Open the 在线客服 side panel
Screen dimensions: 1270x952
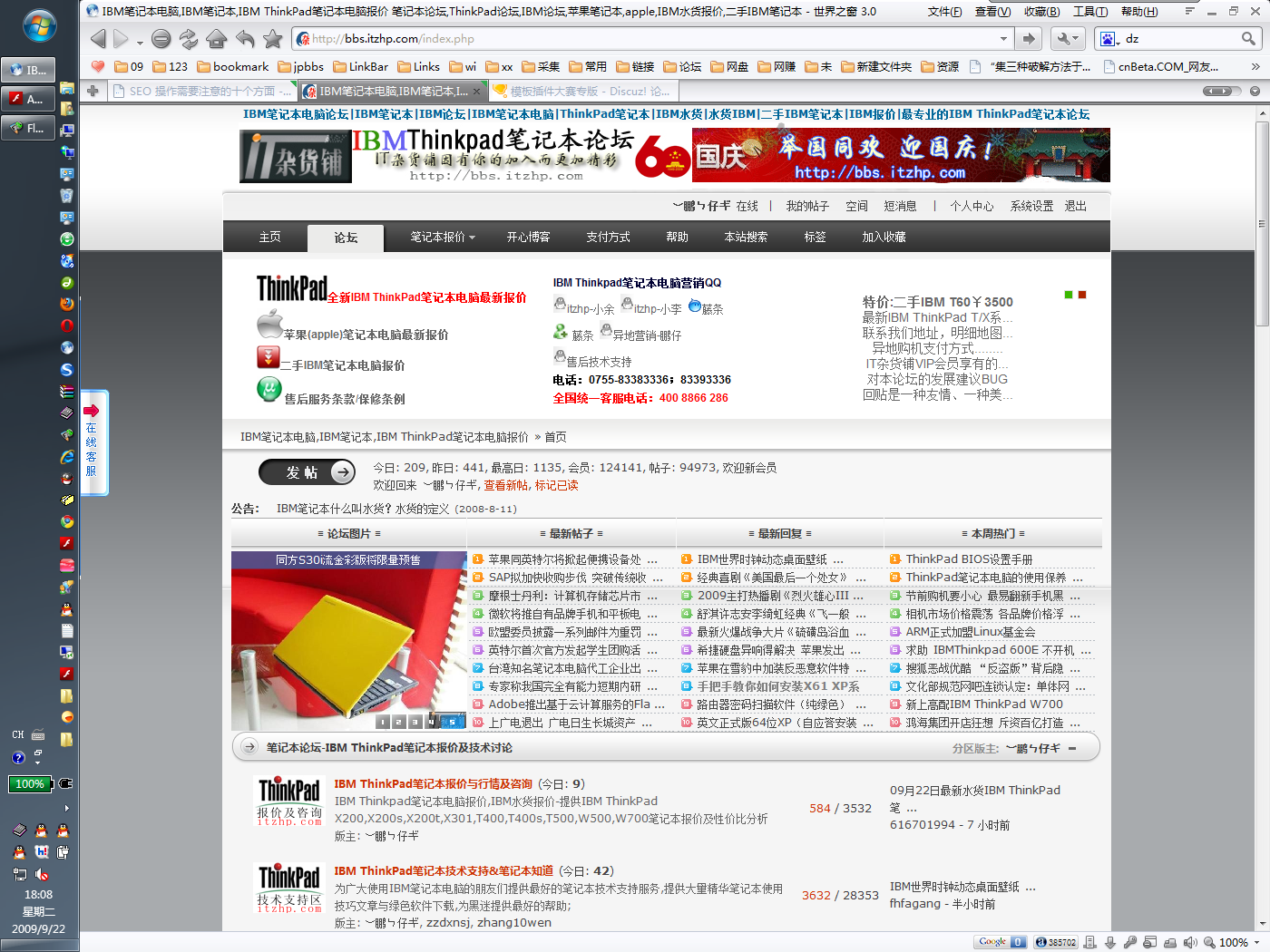click(94, 442)
